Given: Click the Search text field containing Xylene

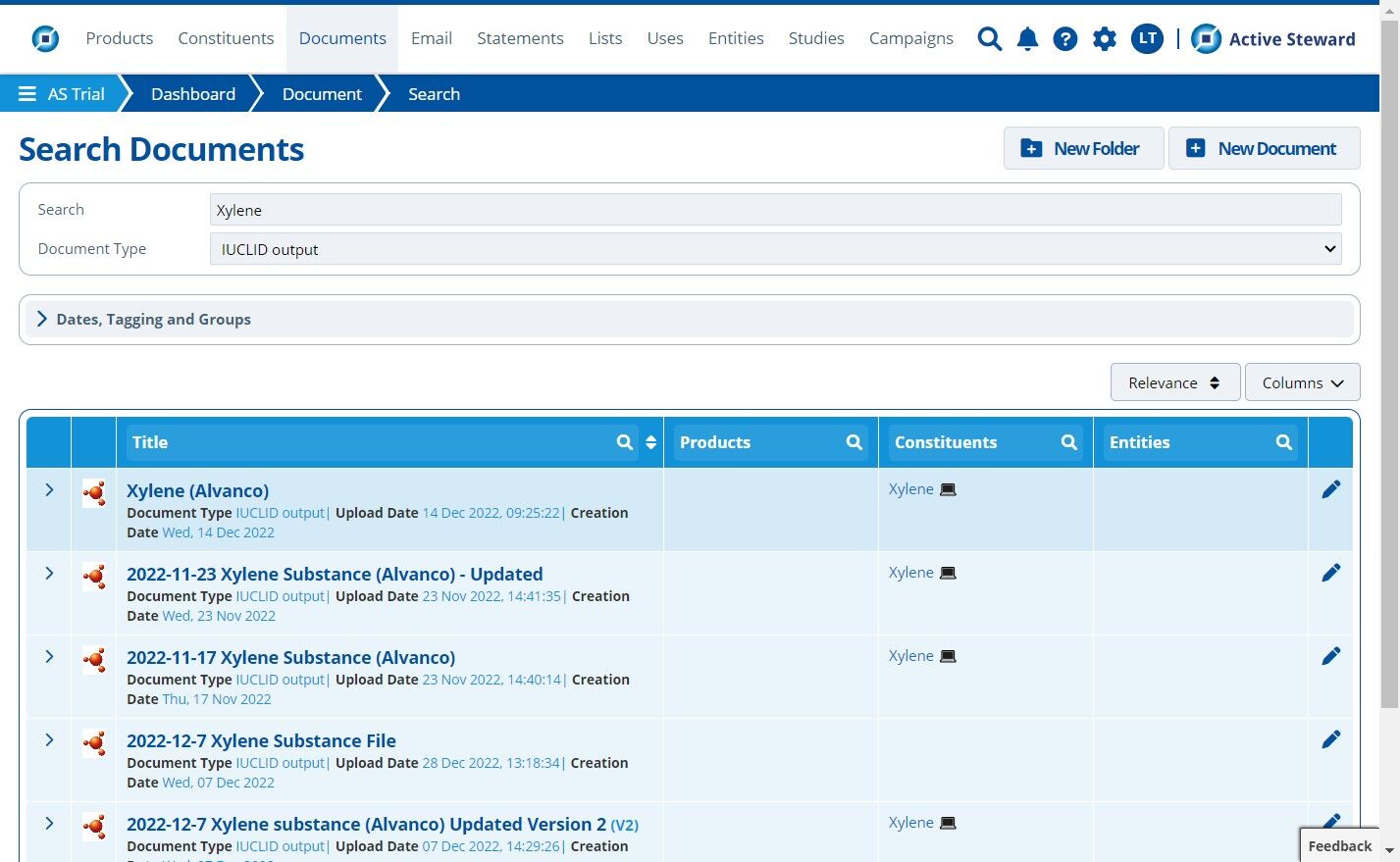Looking at the screenshot, I should point(775,210).
